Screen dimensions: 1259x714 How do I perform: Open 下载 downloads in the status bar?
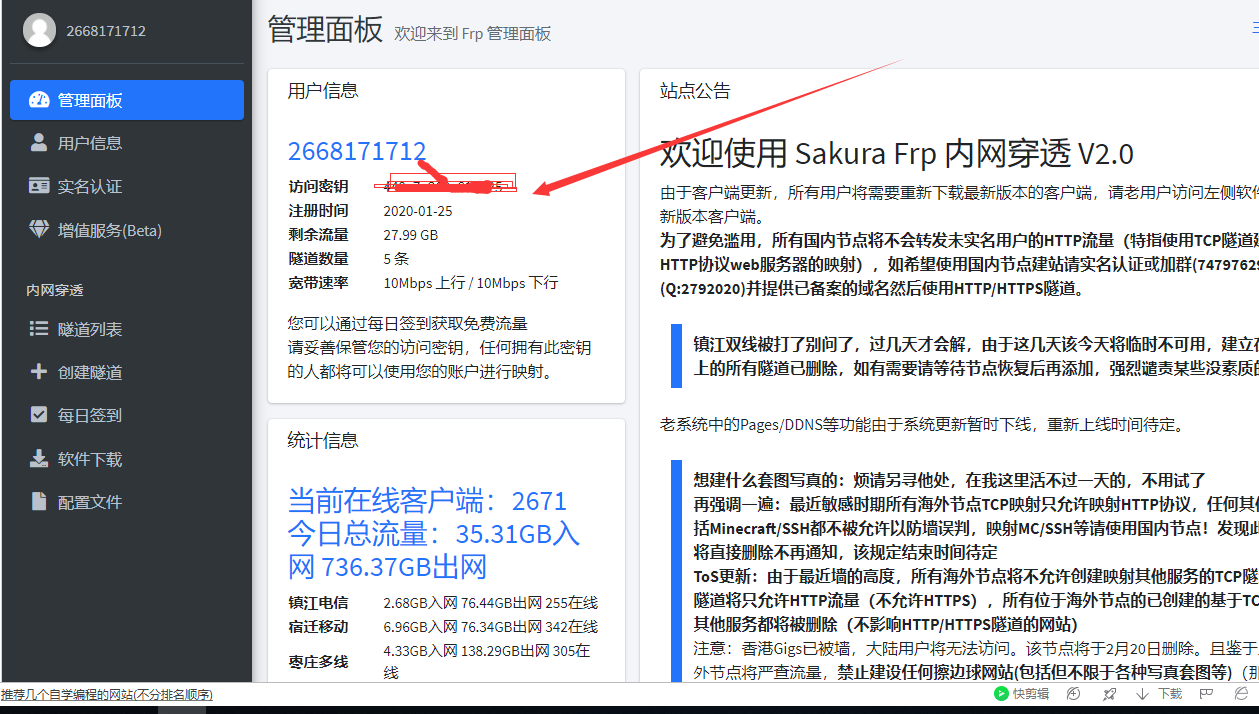[x=1159, y=693]
